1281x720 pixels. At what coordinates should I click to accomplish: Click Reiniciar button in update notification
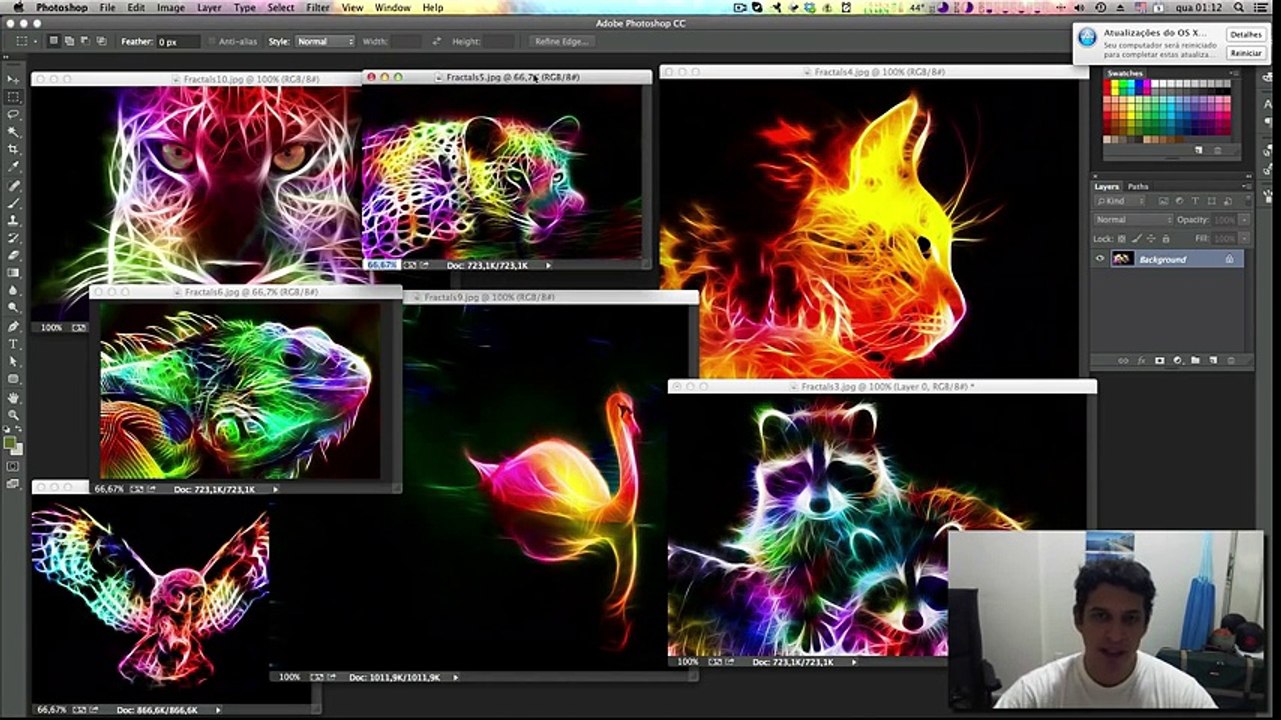(x=1246, y=53)
